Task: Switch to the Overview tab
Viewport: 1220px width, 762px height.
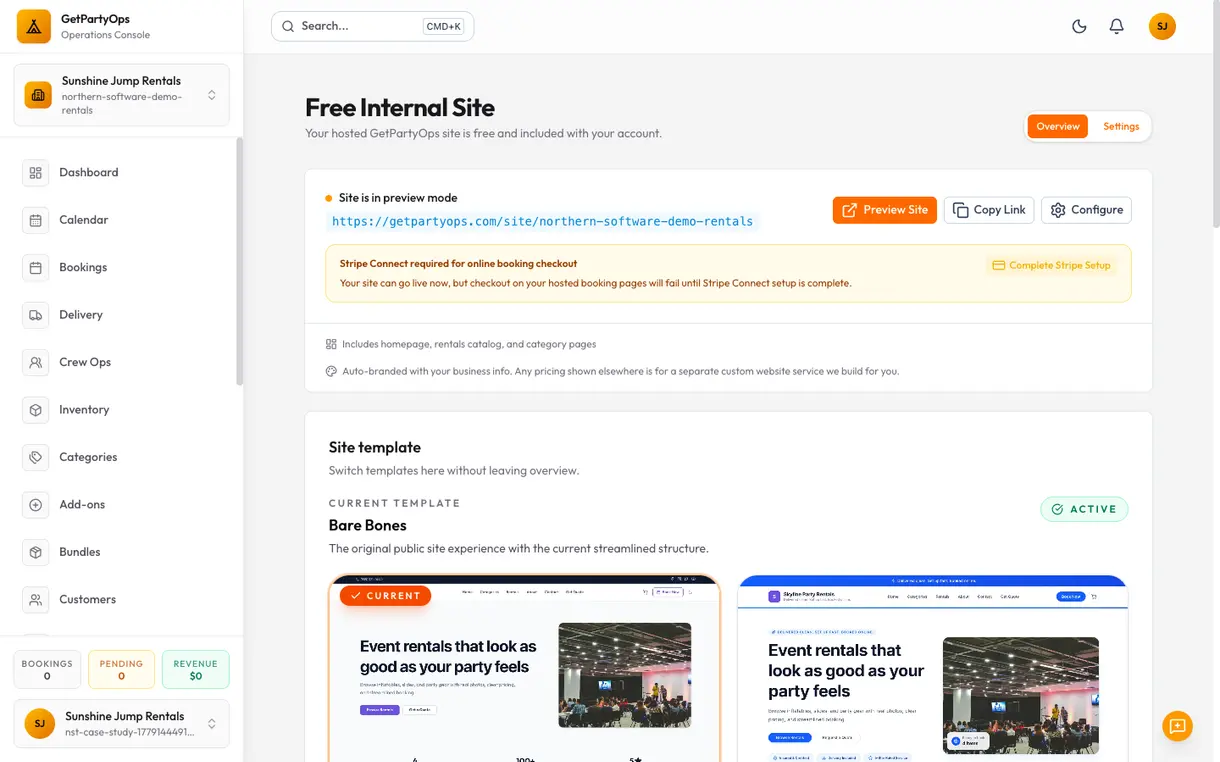Action: pos(1058,126)
